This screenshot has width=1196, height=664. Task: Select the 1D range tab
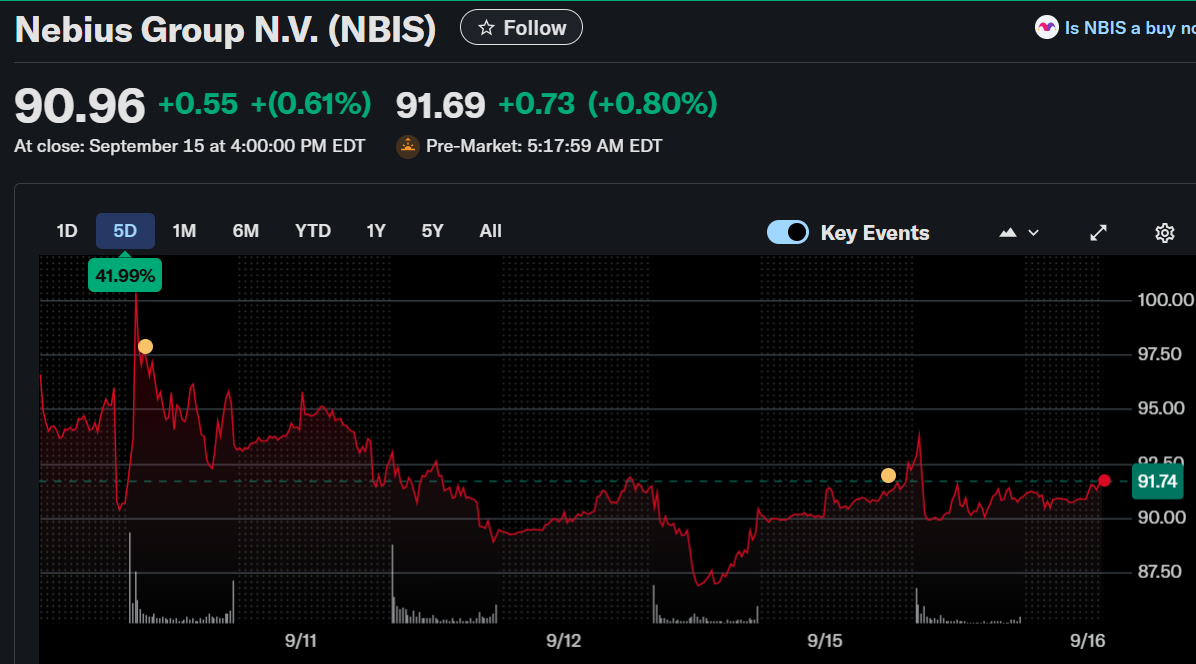point(67,231)
